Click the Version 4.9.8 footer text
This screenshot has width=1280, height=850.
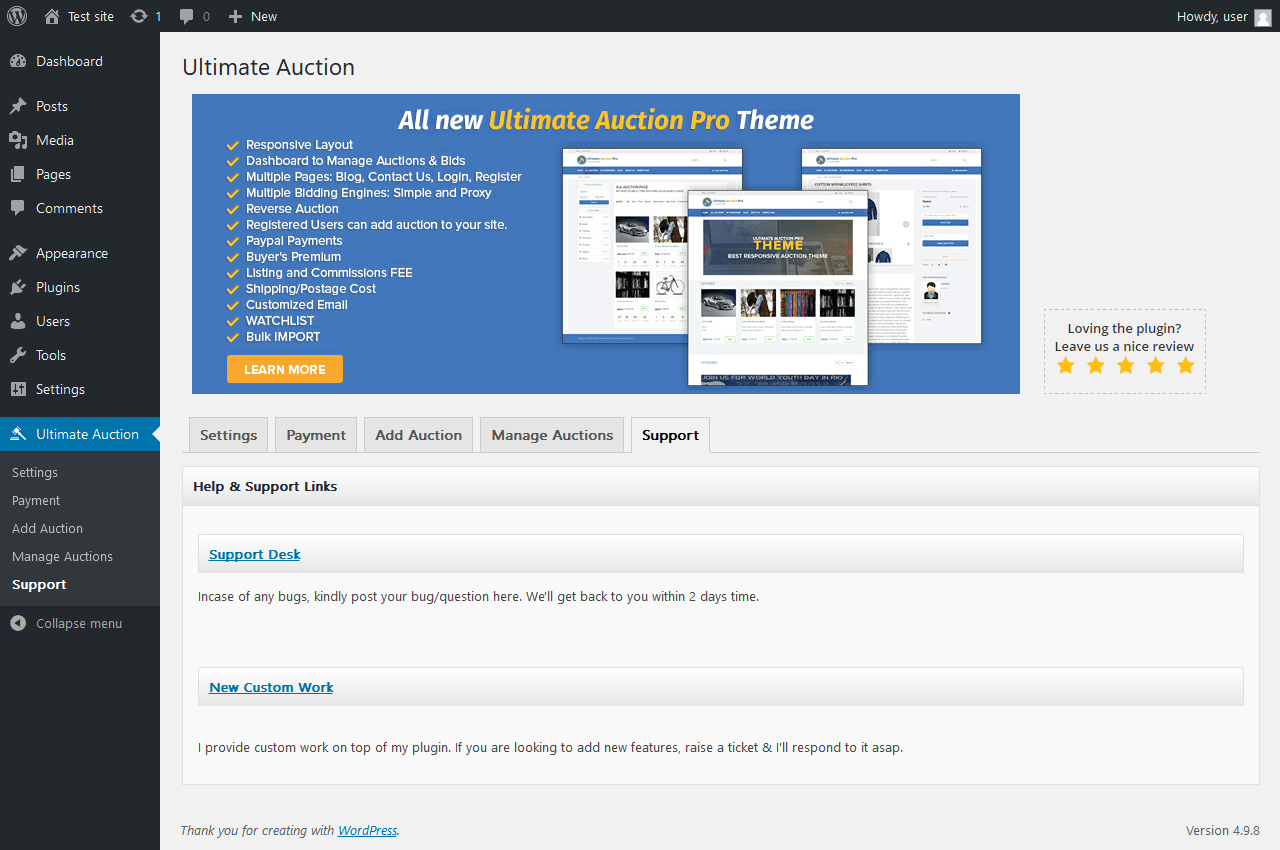[x=1222, y=830]
